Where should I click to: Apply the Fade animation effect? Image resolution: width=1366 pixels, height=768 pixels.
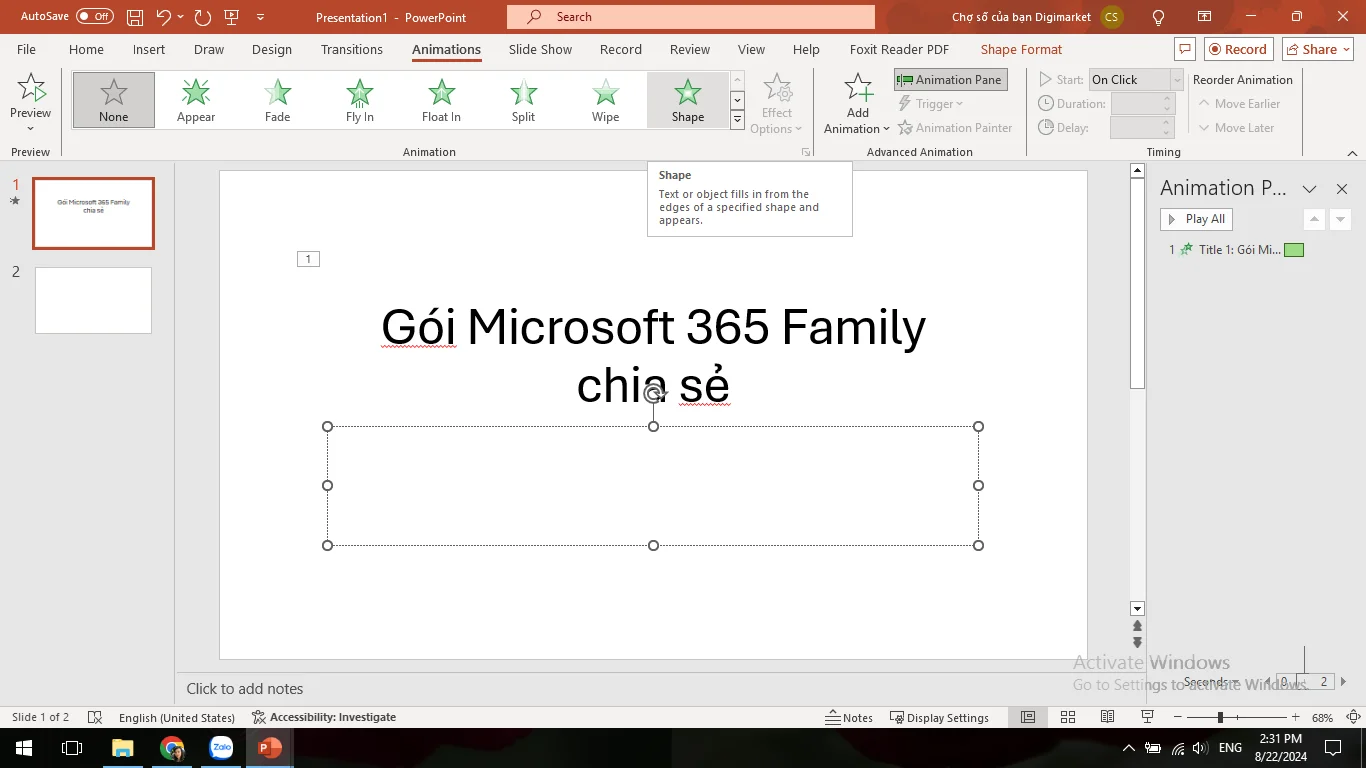(278, 100)
